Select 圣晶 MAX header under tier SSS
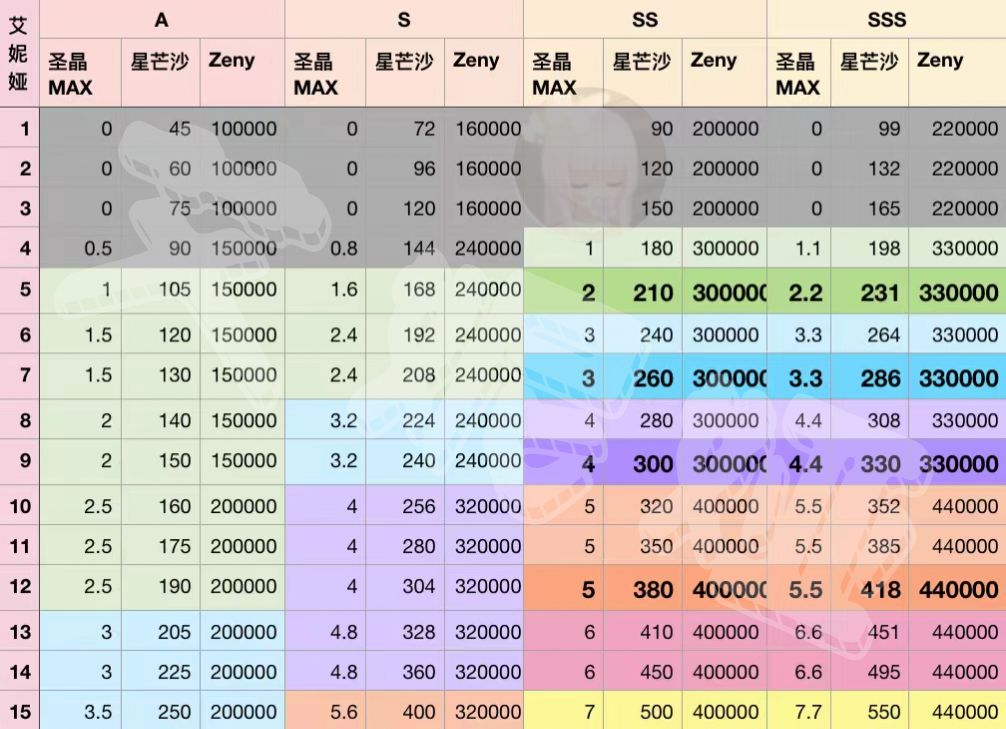Image resolution: width=1006 pixels, height=729 pixels. click(x=799, y=73)
